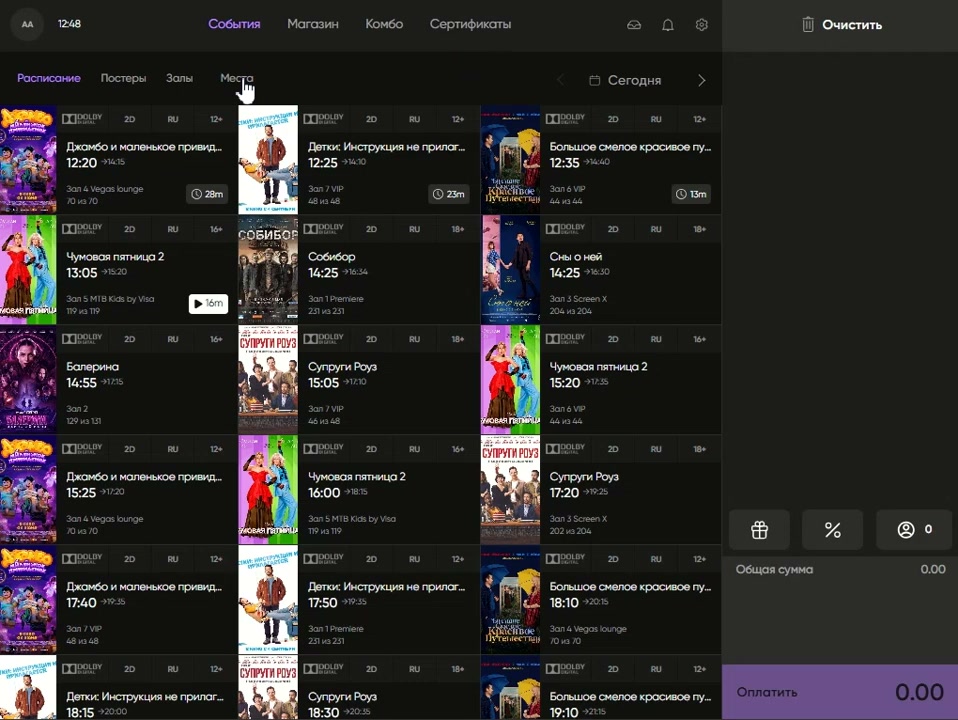Image resolution: width=958 pixels, height=720 pixels.
Task: Click the 28m timer badge on Джамбо 12:20
Action: point(207,194)
